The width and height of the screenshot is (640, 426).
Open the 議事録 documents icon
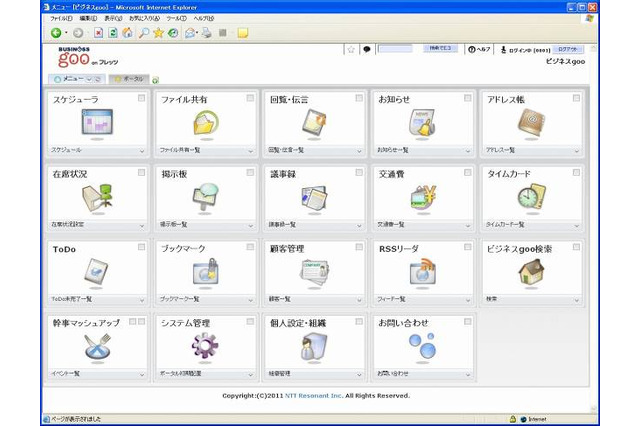coord(314,197)
